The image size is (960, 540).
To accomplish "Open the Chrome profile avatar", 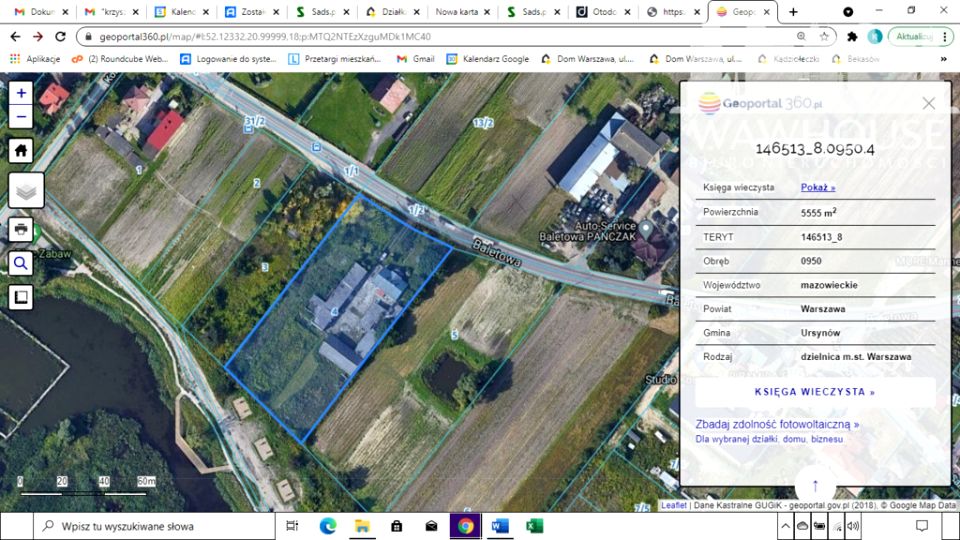I will pyautogui.click(x=874, y=37).
